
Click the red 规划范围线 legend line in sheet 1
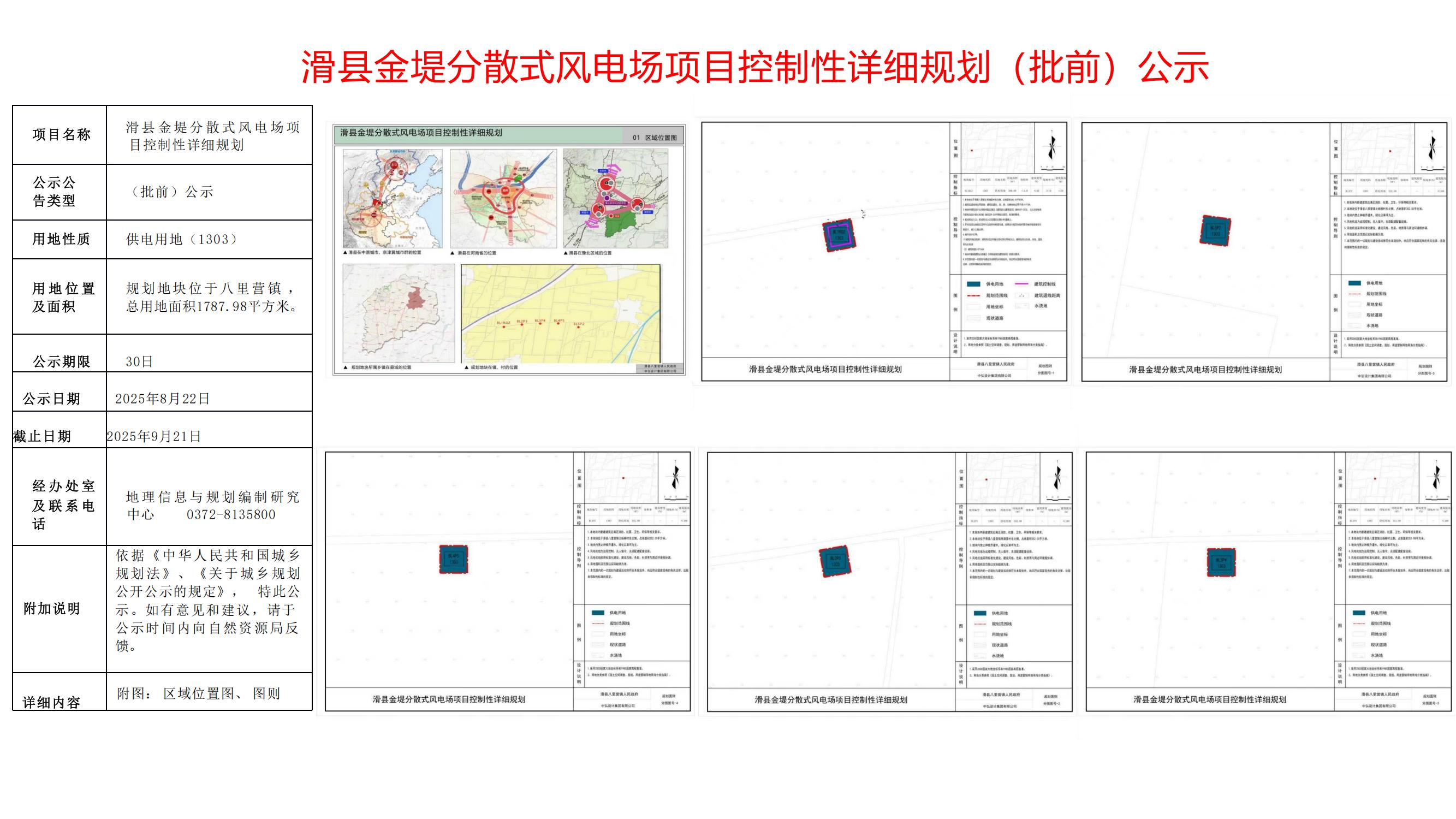tap(973, 295)
